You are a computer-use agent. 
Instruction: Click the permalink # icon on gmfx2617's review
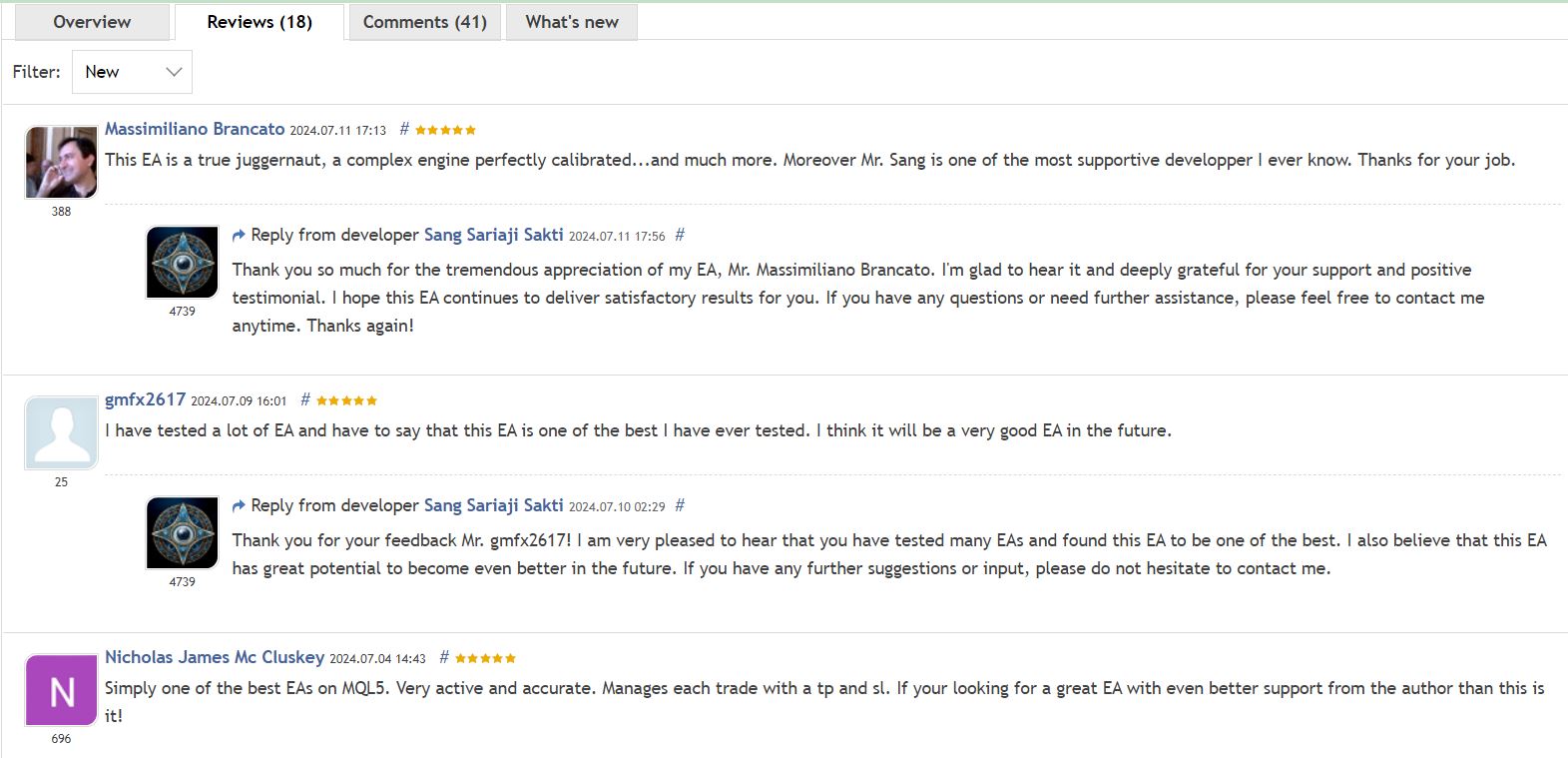pyautogui.click(x=305, y=398)
